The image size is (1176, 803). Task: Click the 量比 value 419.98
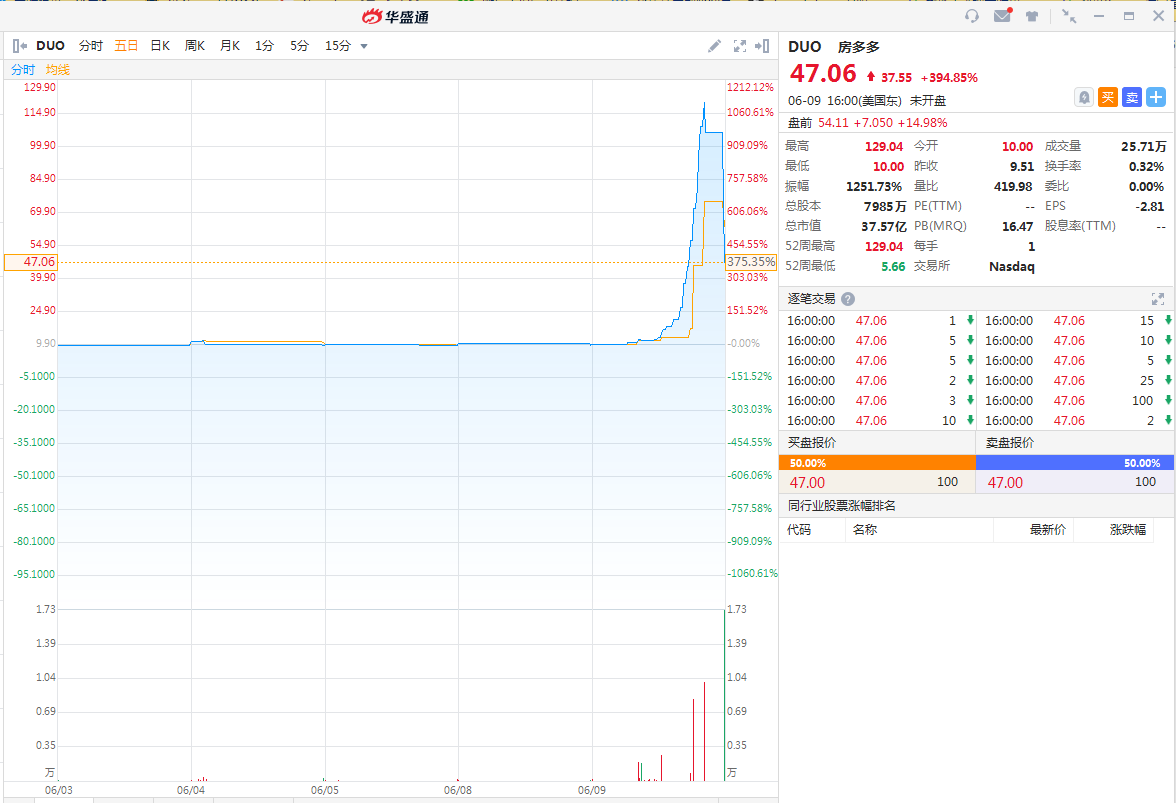click(1013, 187)
